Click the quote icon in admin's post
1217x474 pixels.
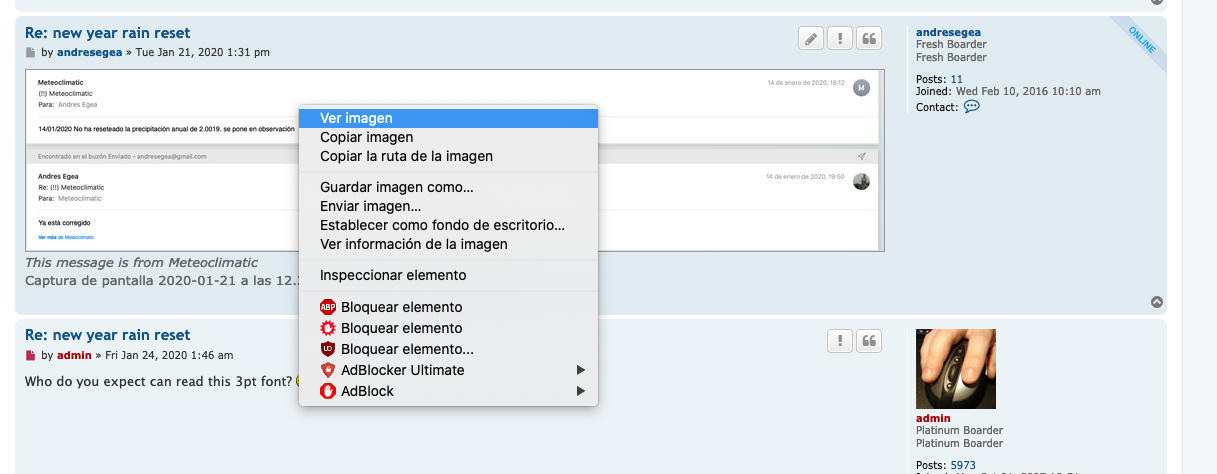pyautogui.click(x=870, y=341)
